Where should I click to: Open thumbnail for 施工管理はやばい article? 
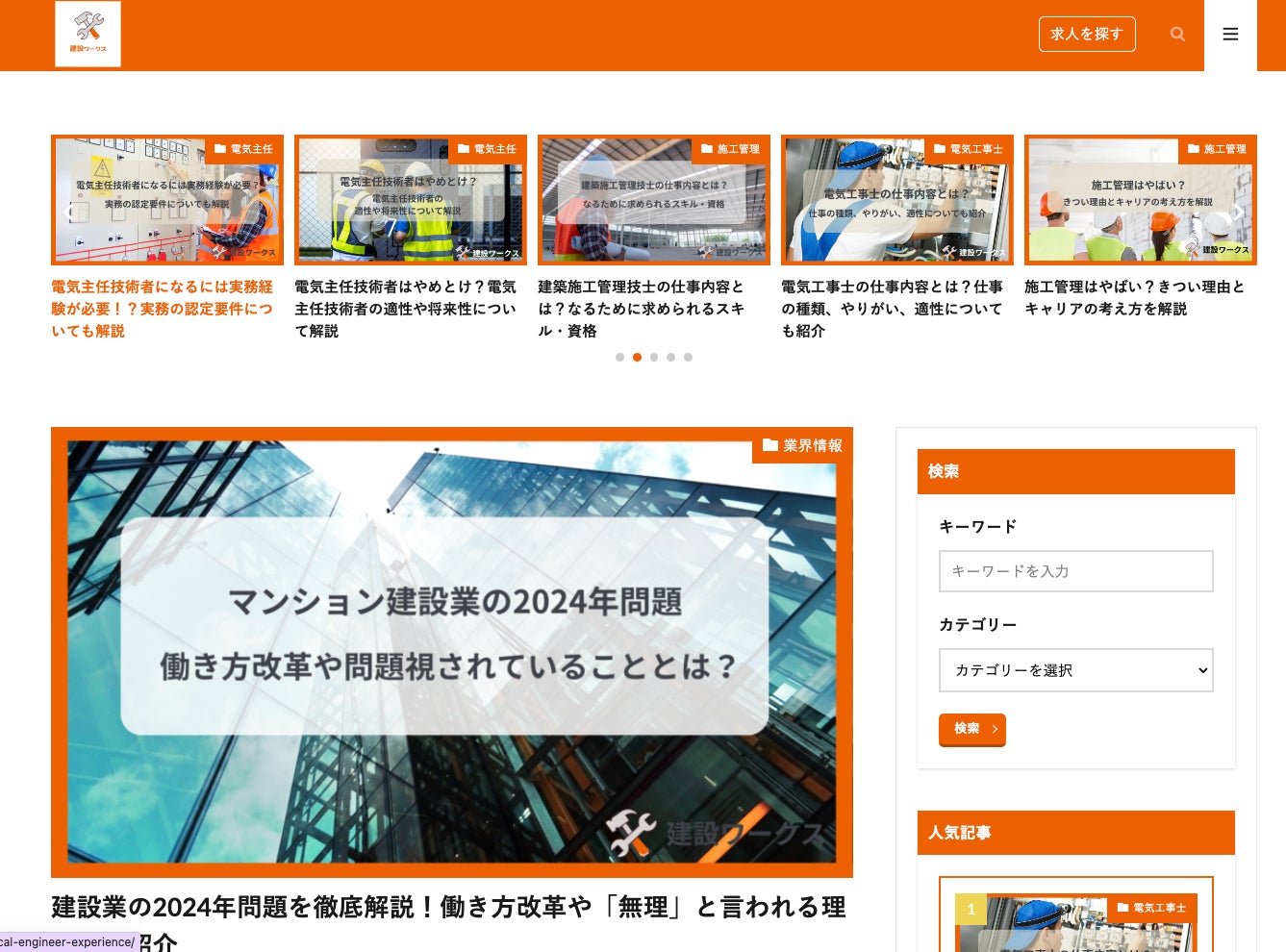click(x=1141, y=200)
